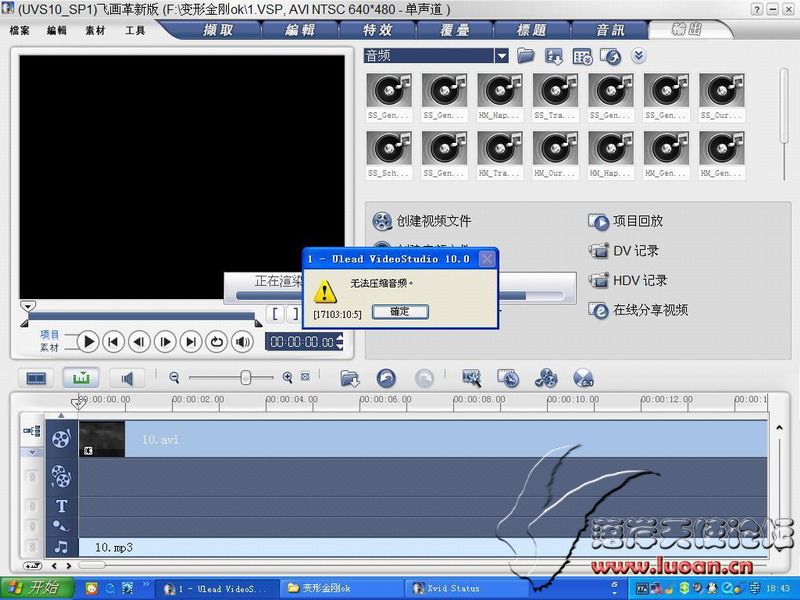
Task: Click 在线分享视频 option
Action: [638, 310]
